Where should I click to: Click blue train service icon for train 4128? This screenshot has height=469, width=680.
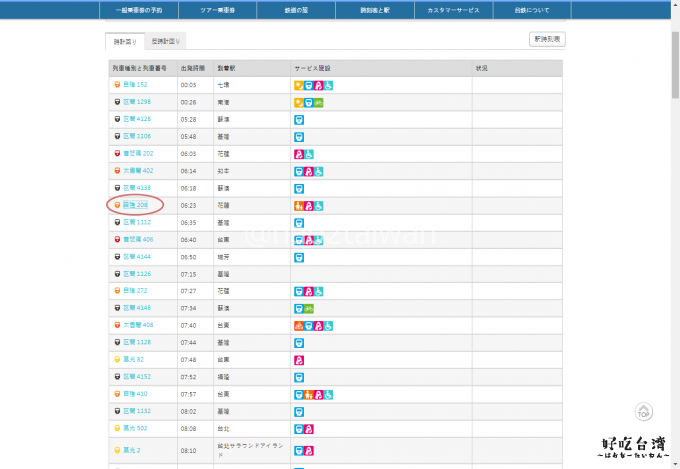click(x=298, y=119)
